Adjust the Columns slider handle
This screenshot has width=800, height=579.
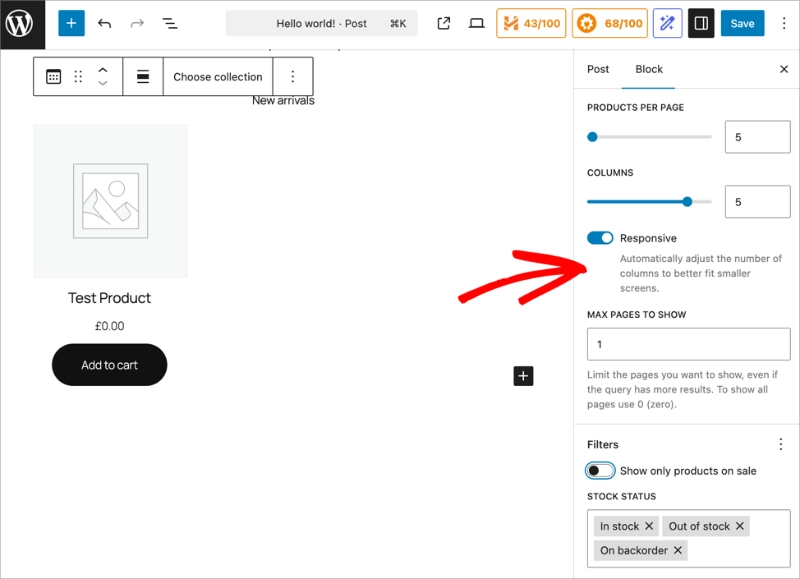[x=687, y=202]
